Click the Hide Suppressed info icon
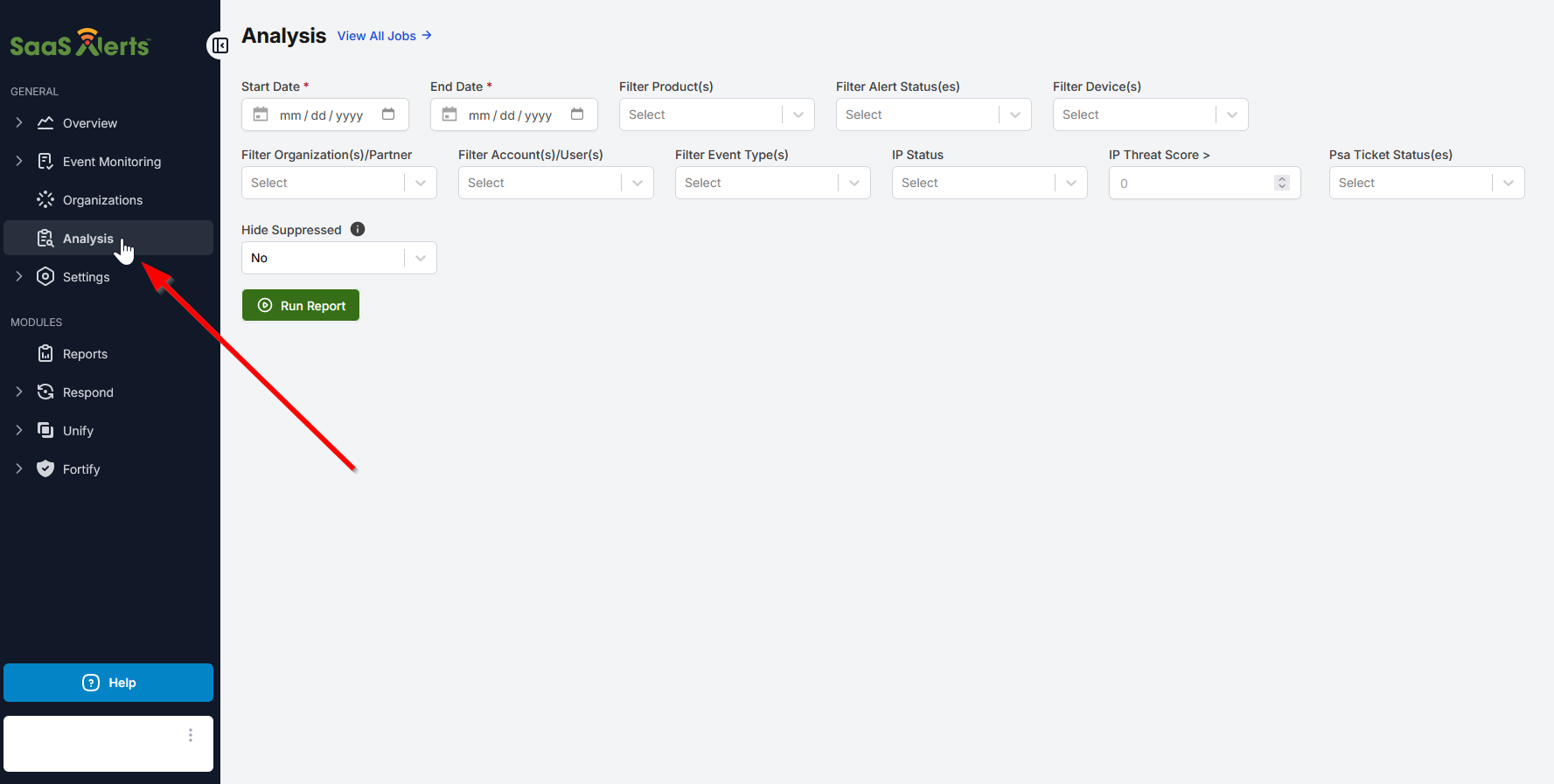 point(358,229)
